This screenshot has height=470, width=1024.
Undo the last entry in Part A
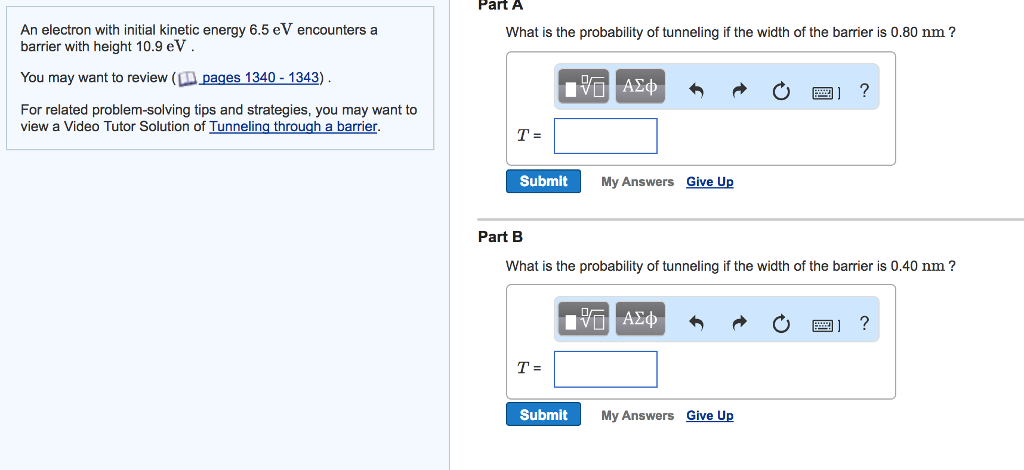pos(698,91)
